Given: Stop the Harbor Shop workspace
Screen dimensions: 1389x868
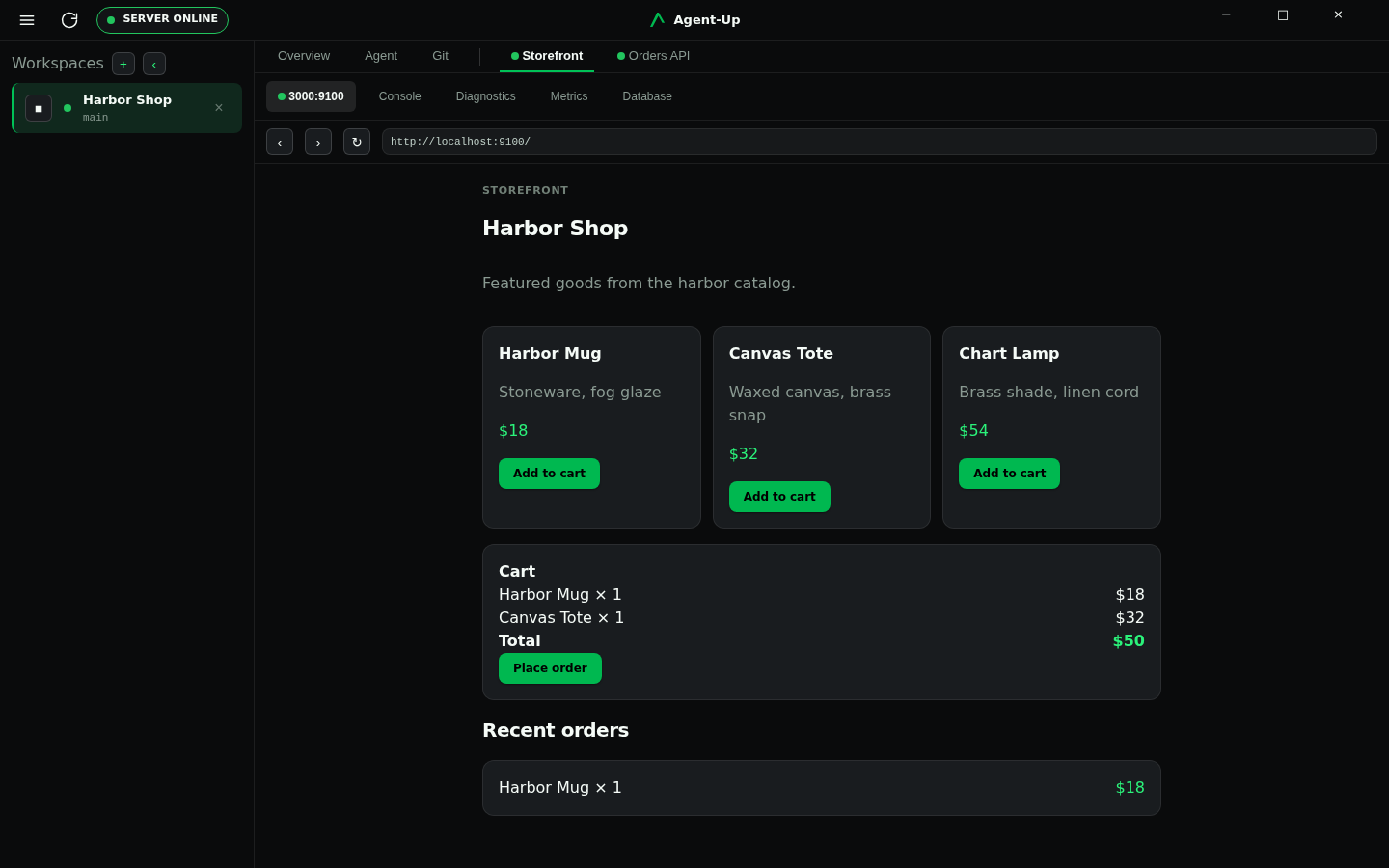Looking at the screenshot, I should pos(39,108).
